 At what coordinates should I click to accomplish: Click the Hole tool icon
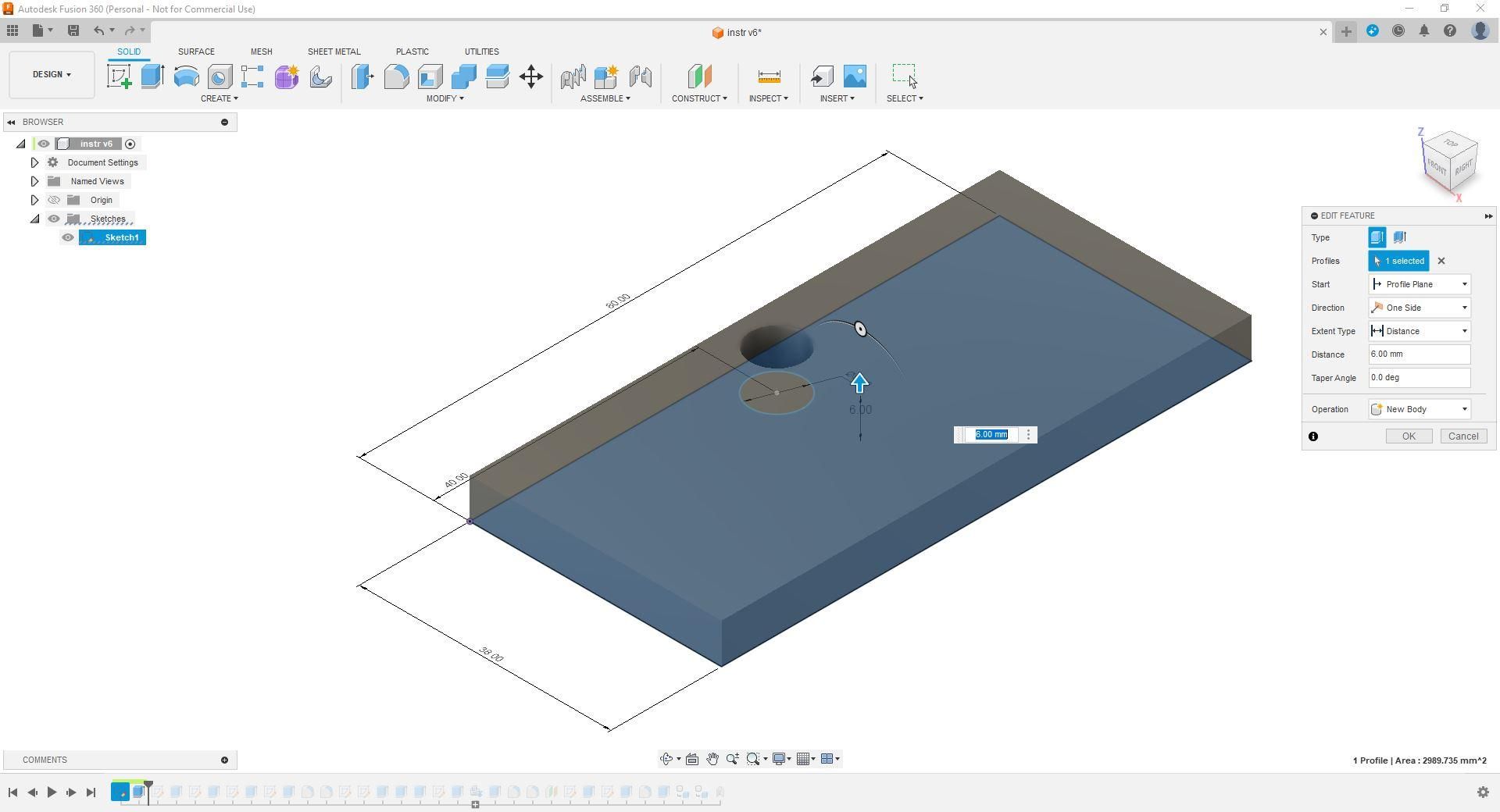point(220,77)
